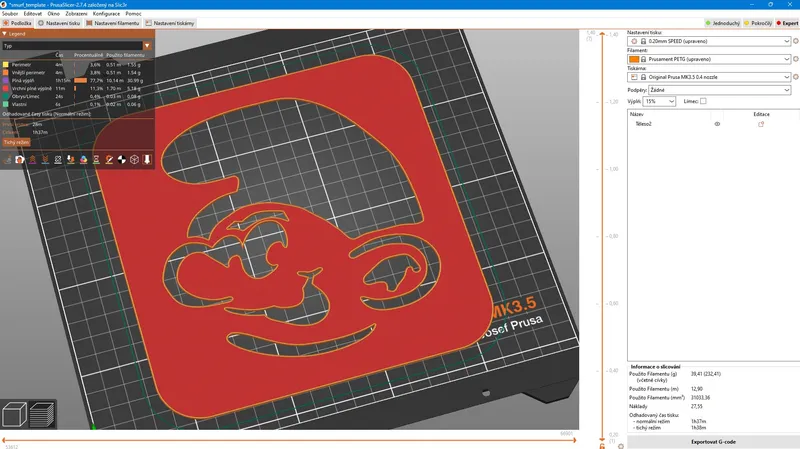Click the orange filament color swatch
The image size is (800, 449).
(634, 59)
